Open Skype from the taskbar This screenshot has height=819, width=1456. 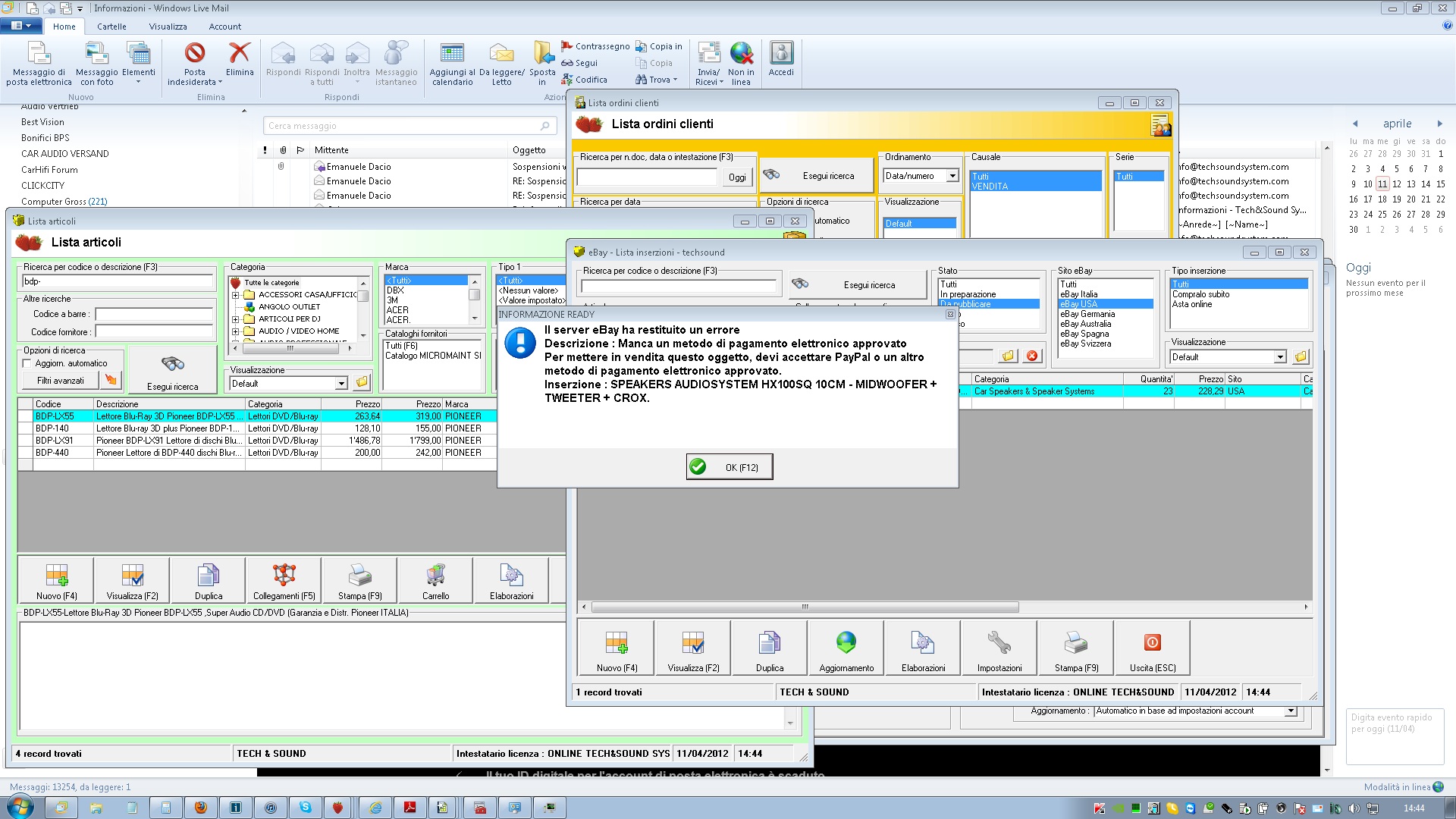tap(306, 808)
